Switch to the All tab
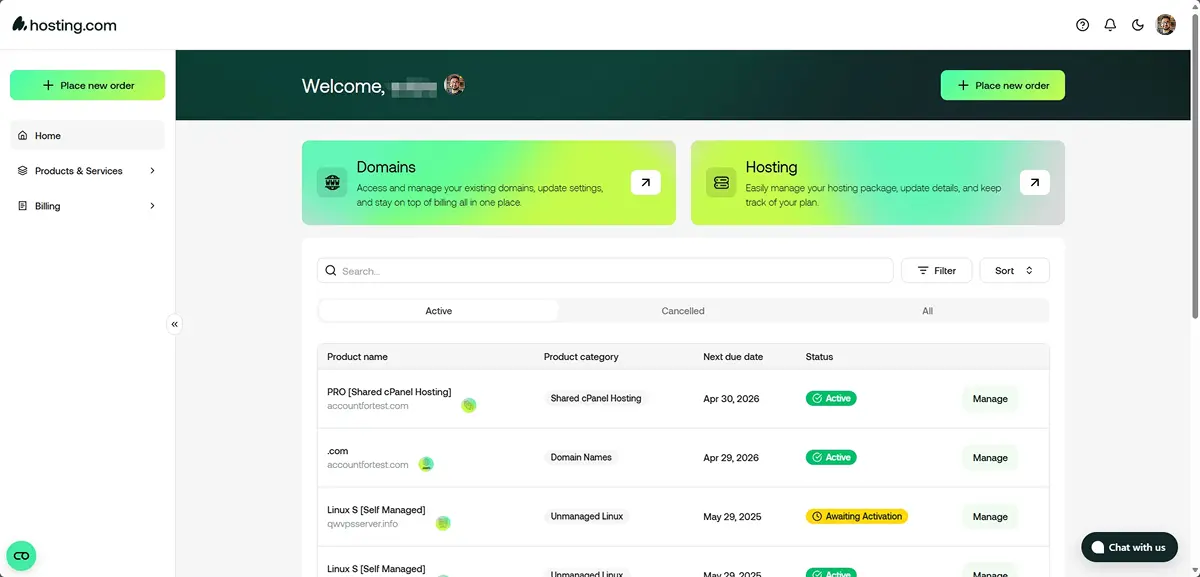Viewport: 1200px width, 577px height. (x=926, y=310)
